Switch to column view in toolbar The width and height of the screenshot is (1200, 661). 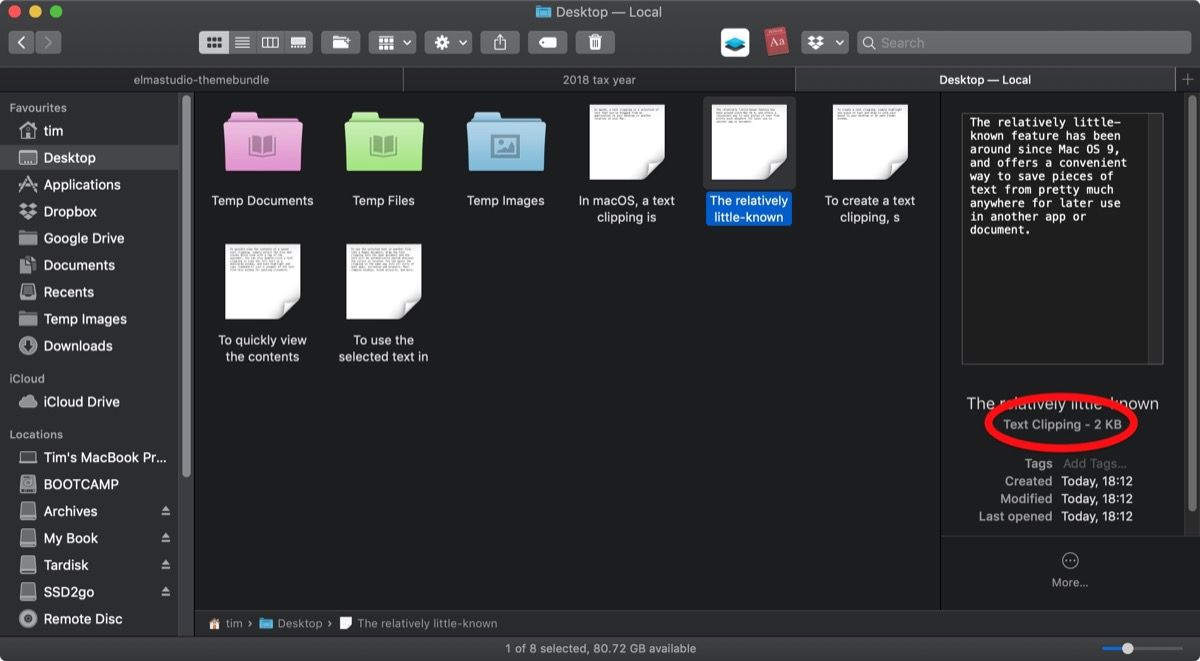tap(270, 42)
